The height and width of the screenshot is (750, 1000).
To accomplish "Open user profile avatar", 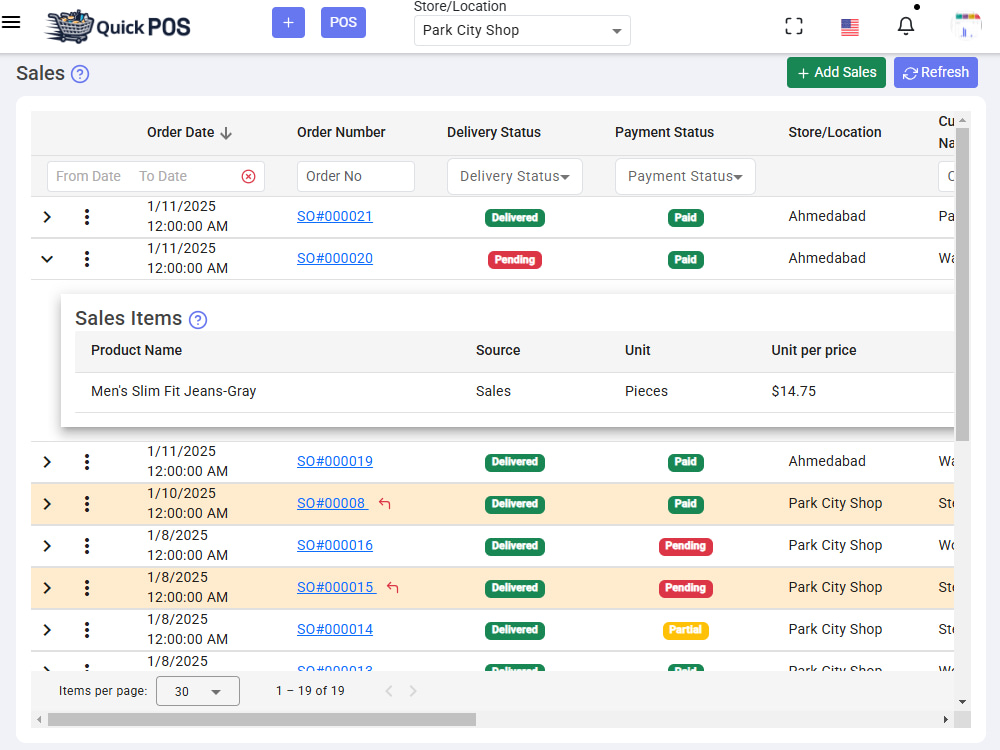I will 966,26.
